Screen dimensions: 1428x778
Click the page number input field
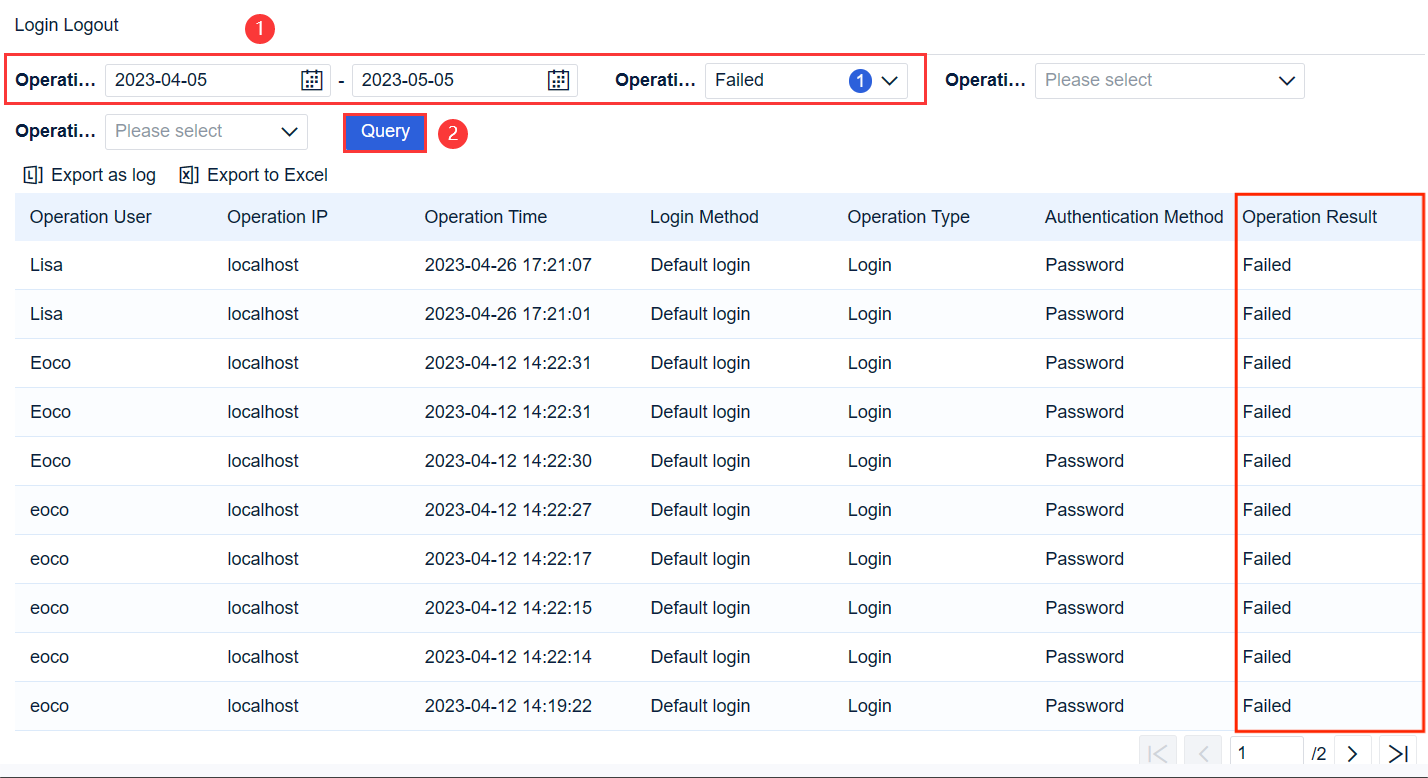point(1266,752)
